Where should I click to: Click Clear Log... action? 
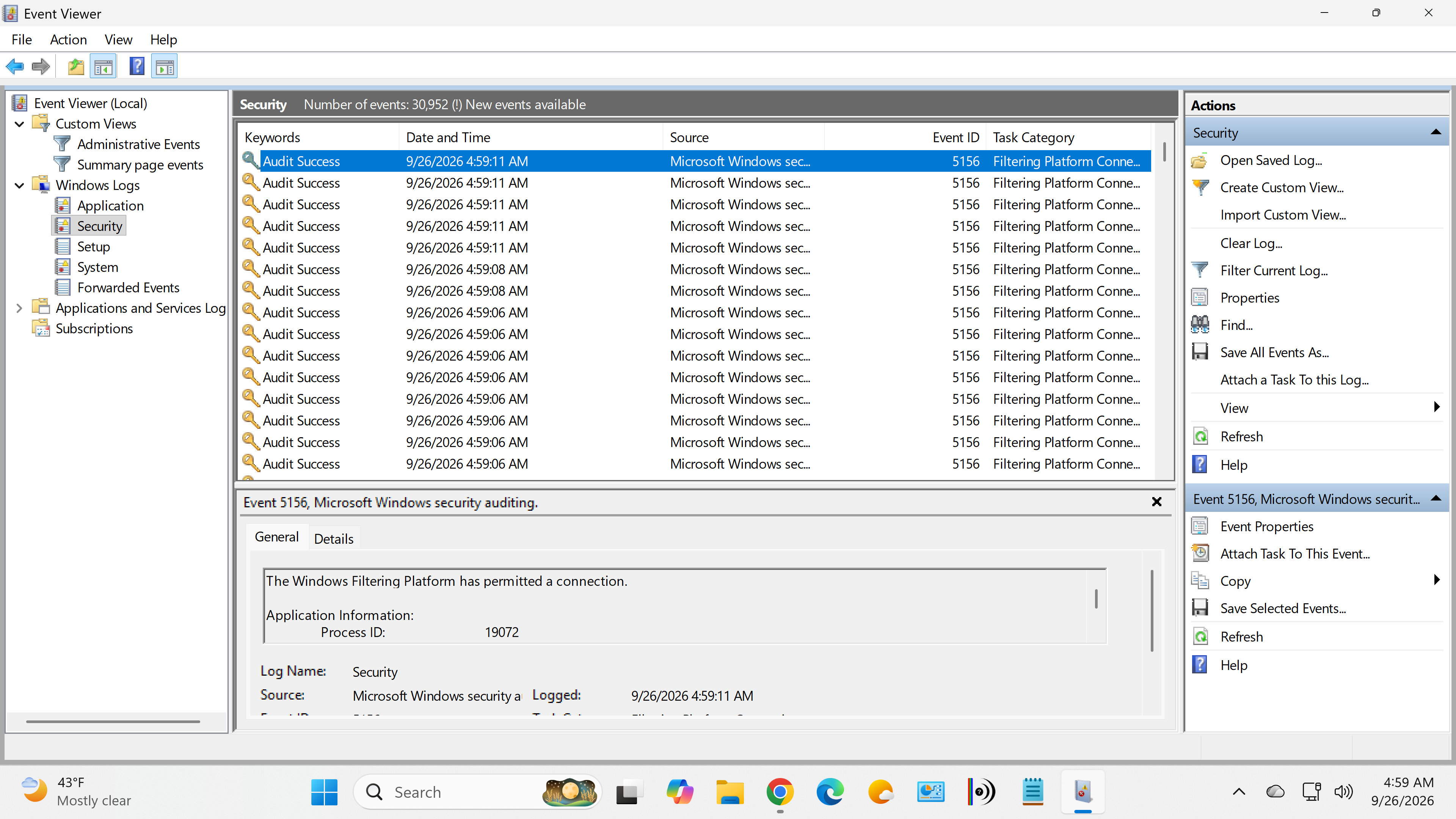[x=1251, y=243]
